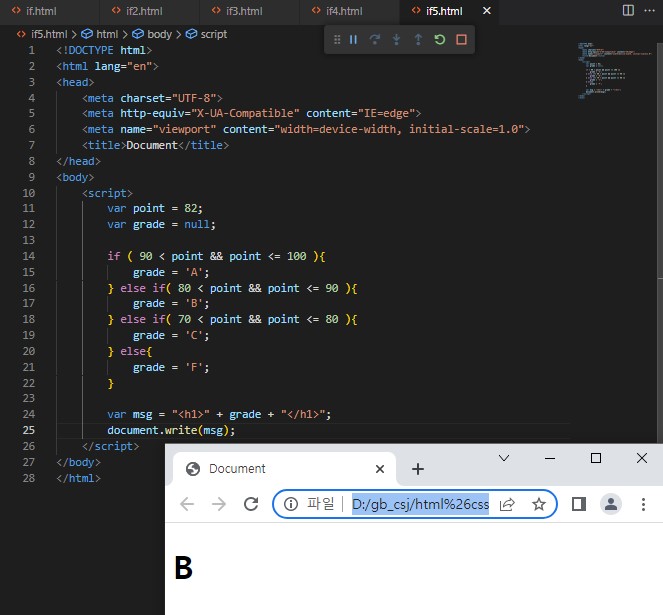Open the Chrome three-dot menu

[643, 504]
